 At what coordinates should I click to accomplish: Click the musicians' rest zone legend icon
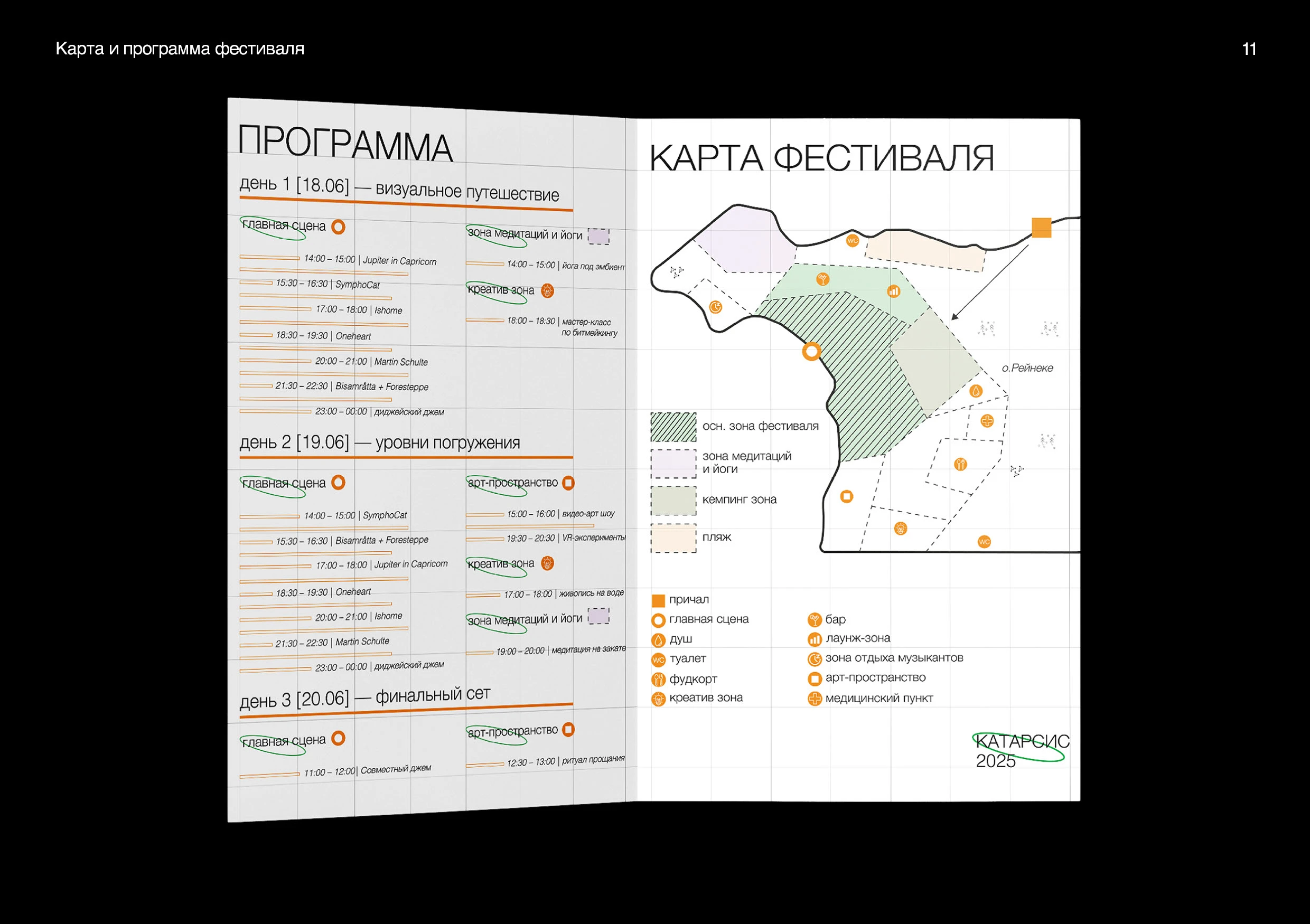tap(814, 659)
